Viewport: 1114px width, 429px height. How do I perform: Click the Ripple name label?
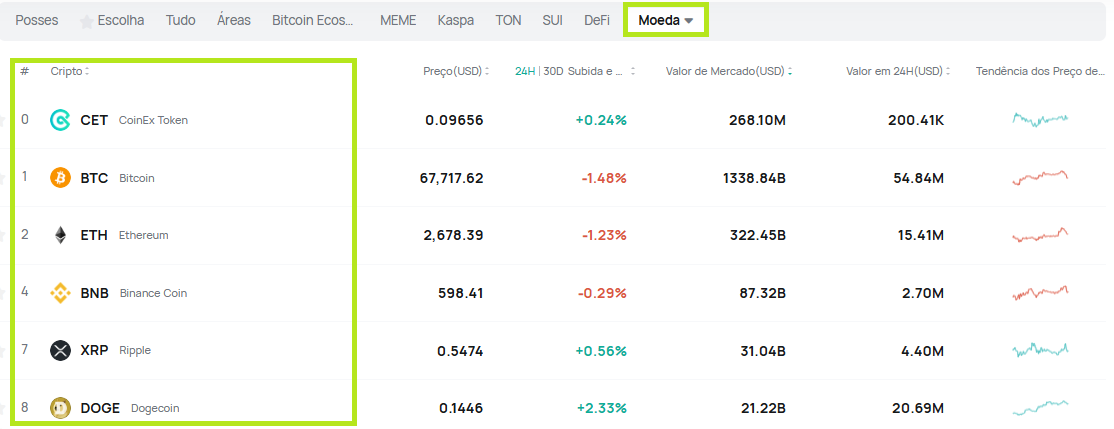click(x=135, y=350)
